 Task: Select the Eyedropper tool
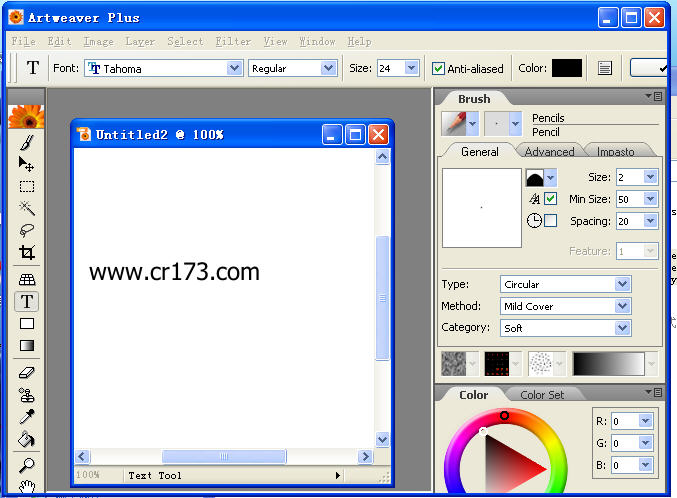[26, 417]
